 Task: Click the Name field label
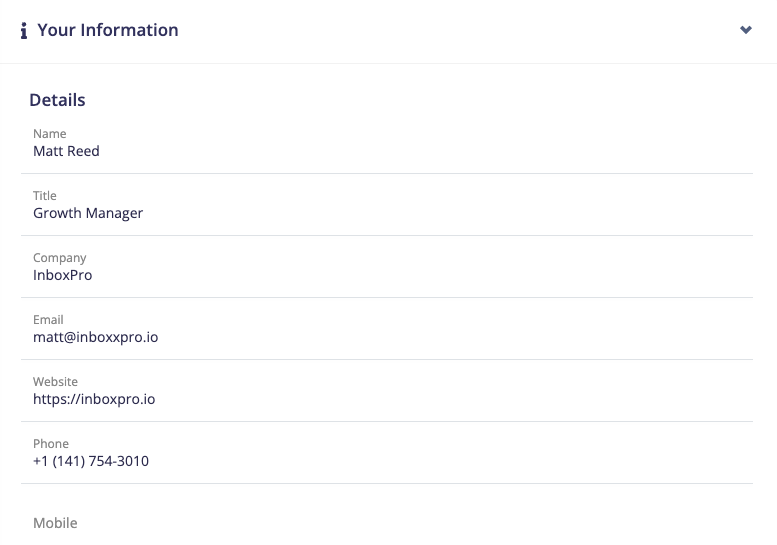(x=50, y=134)
